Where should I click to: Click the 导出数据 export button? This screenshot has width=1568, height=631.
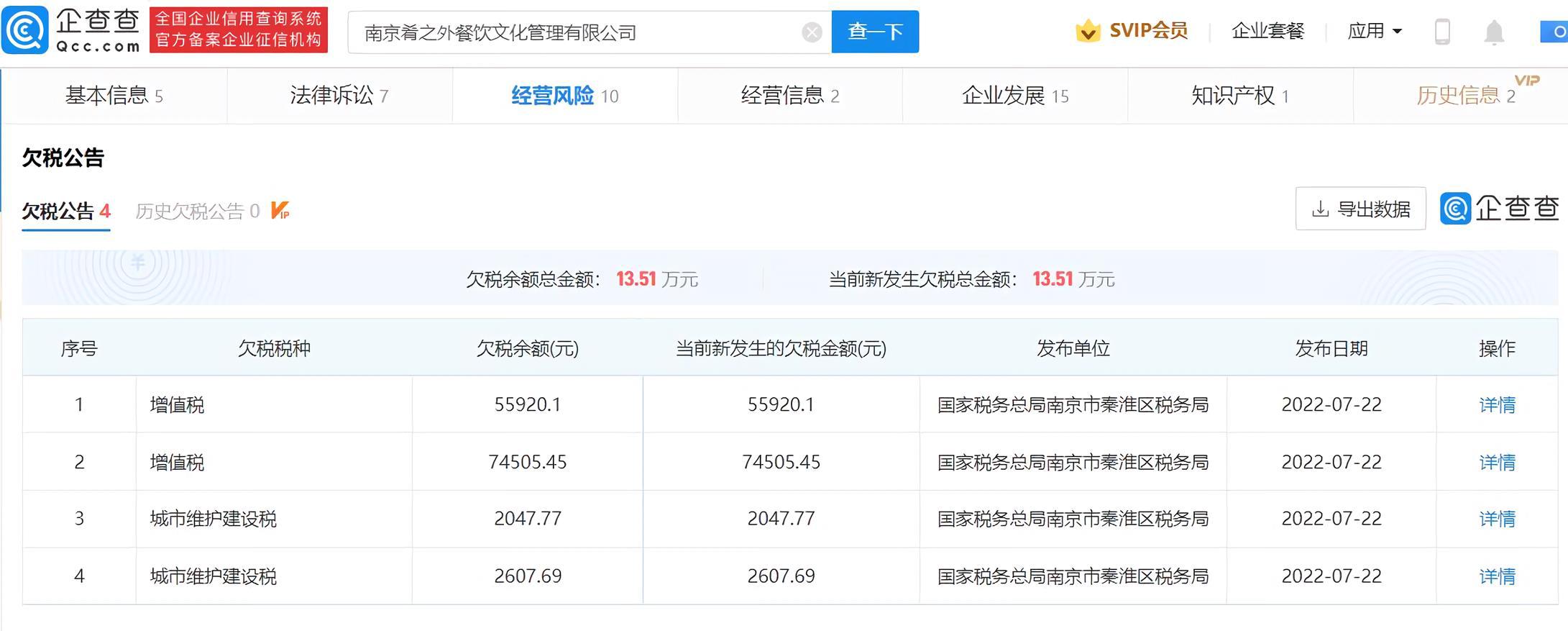pos(1360,209)
